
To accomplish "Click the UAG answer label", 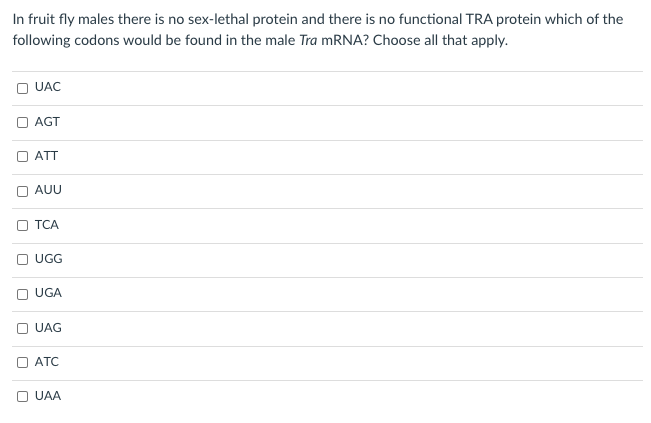I will pyautogui.click(x=48, y=328).
